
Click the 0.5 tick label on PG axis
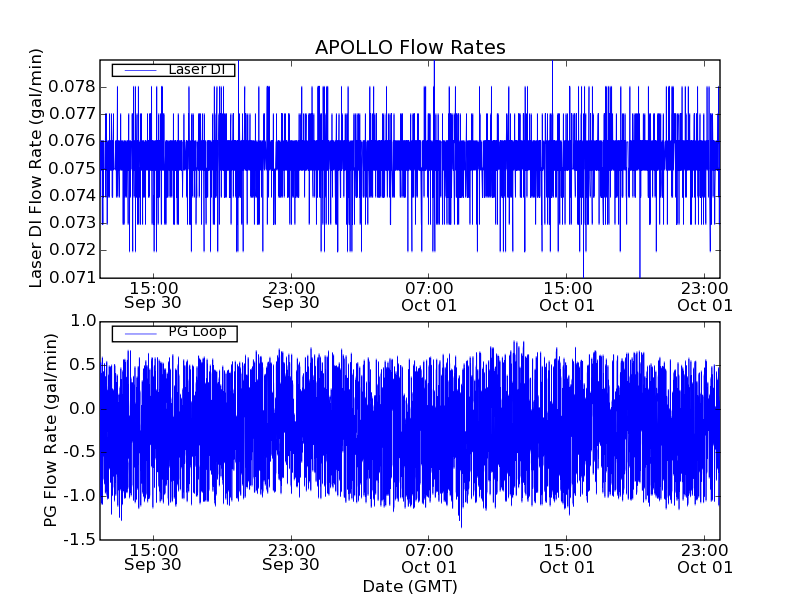[x=83, y=365]
